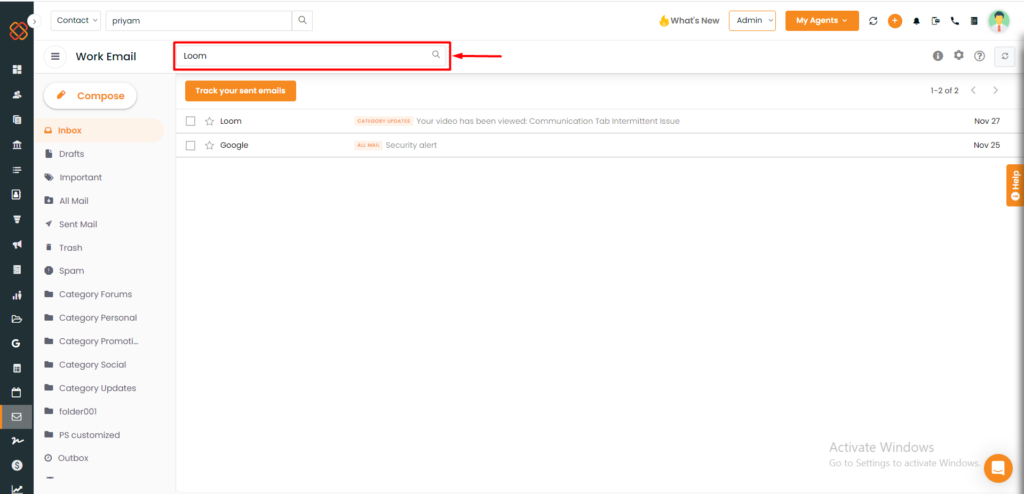Click the question mark help icon
Viewport: 1024px width, 494px height.
click(x=980, y=56)
